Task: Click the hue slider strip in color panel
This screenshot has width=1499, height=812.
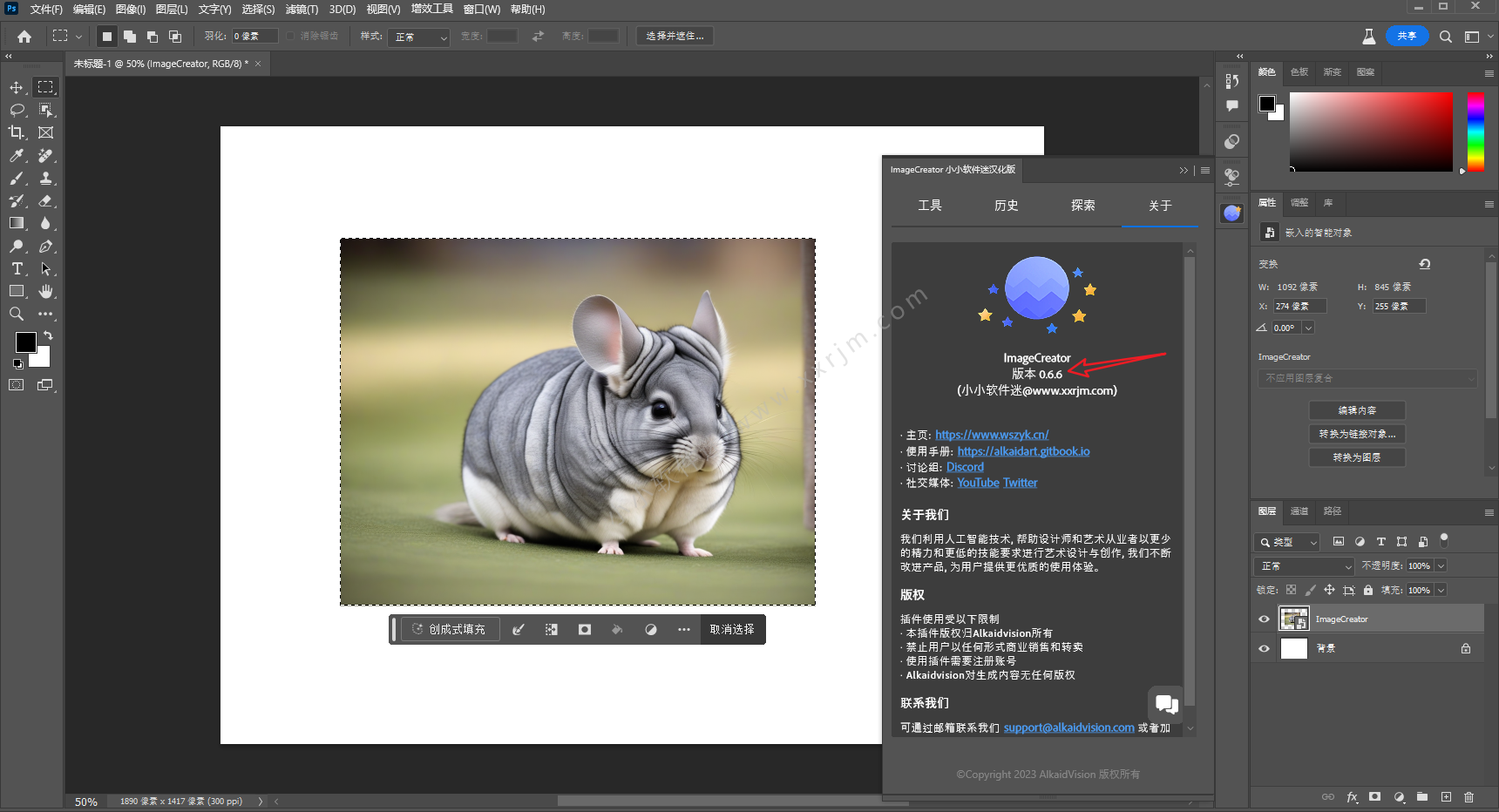Action: (1475, 132)
